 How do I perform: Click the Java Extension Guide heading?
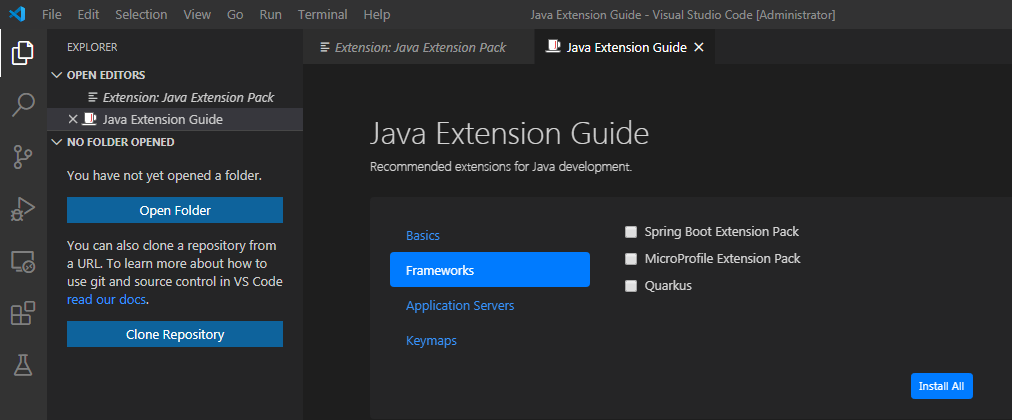point(509,134)
